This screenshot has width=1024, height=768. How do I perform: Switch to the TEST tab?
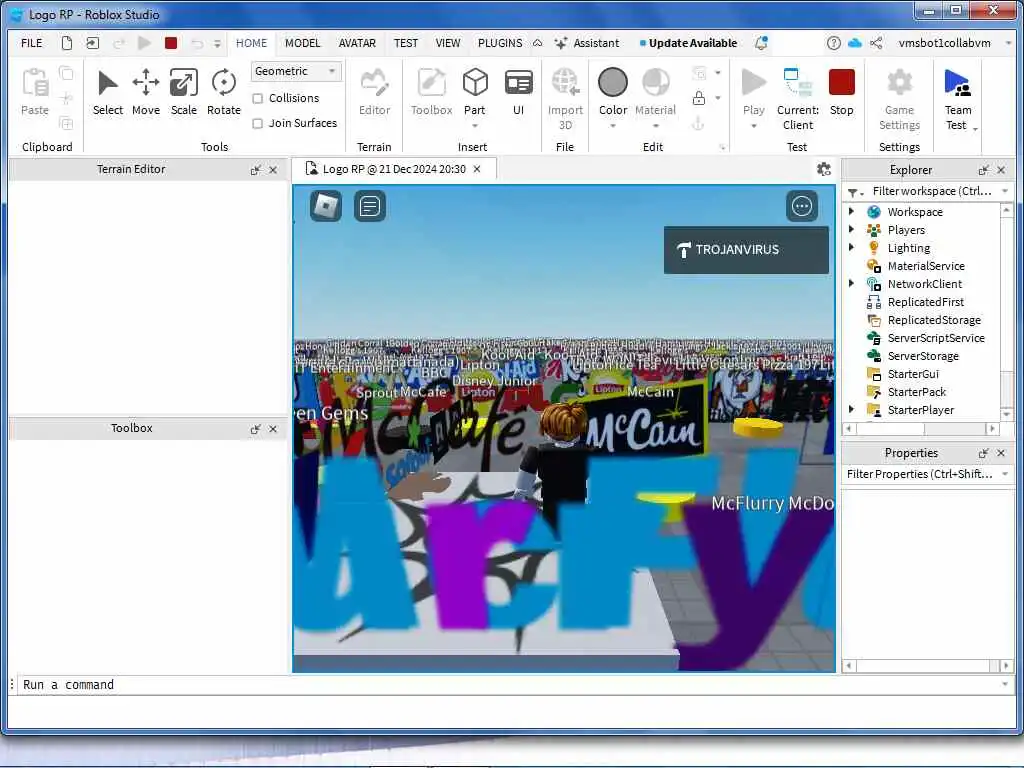coord(406,43)
